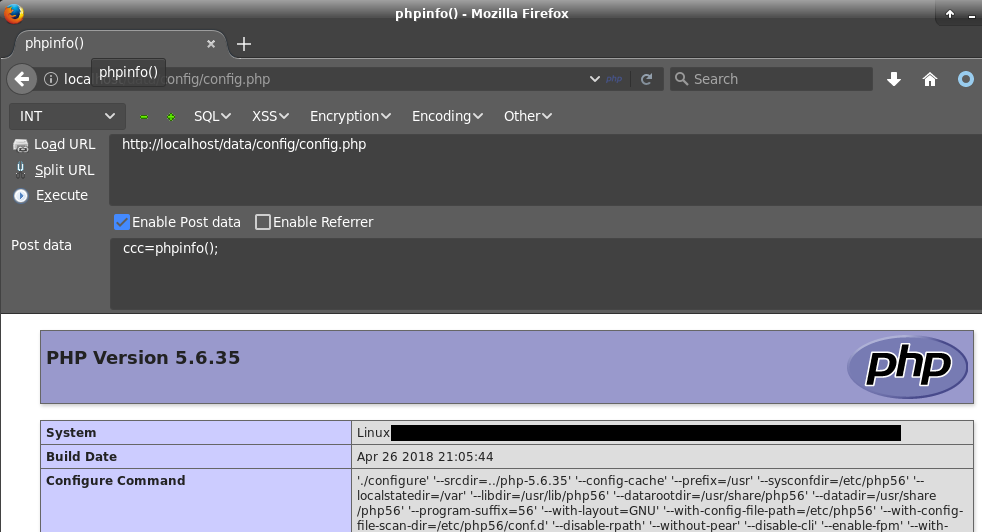Click the System row label
982x532 pixels.
71,433
